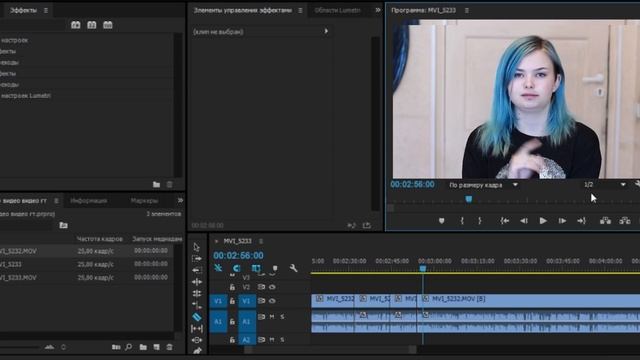Mark Out point in Program monitor
Screen dimensions: 640x360
pyautogui.click(x=480, y=221)
